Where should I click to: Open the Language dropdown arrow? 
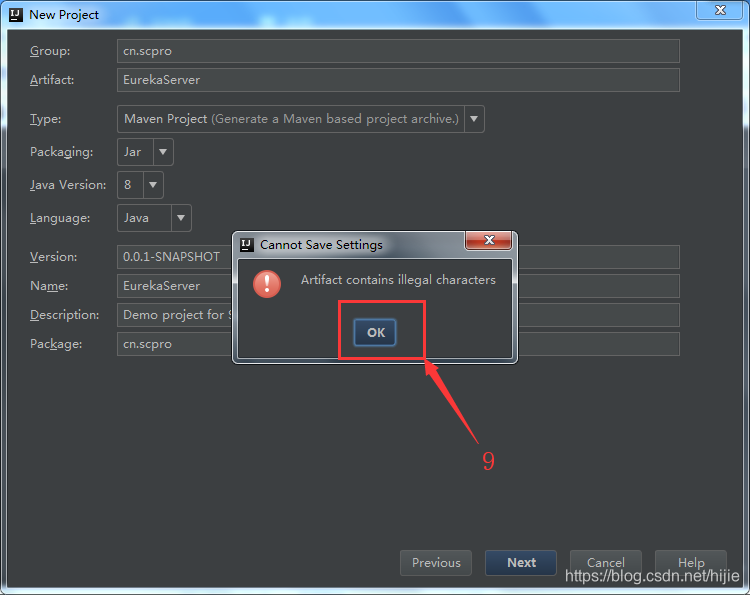(181, 218)
